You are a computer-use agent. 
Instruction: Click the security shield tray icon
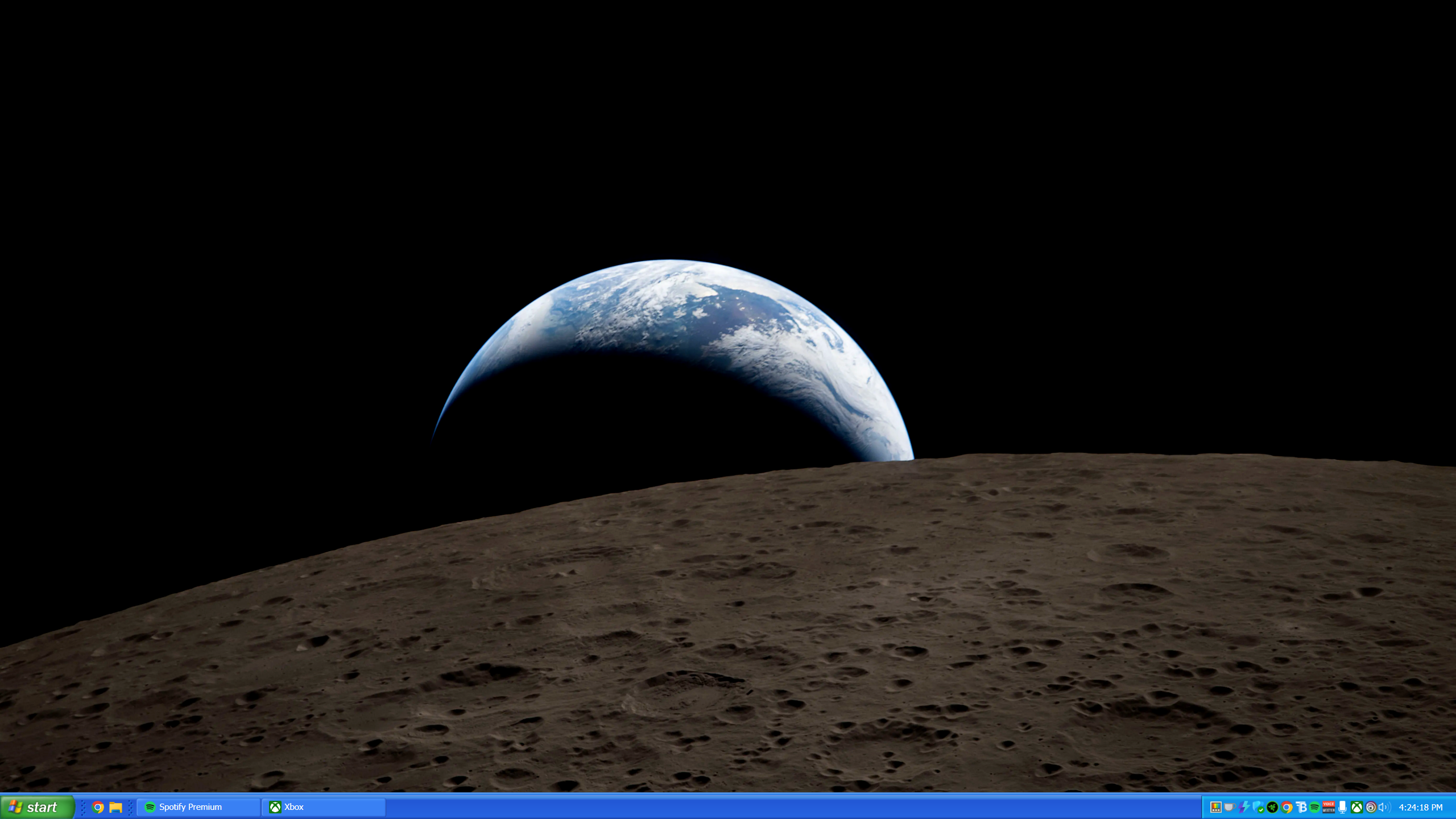(x=1259, y=807)
